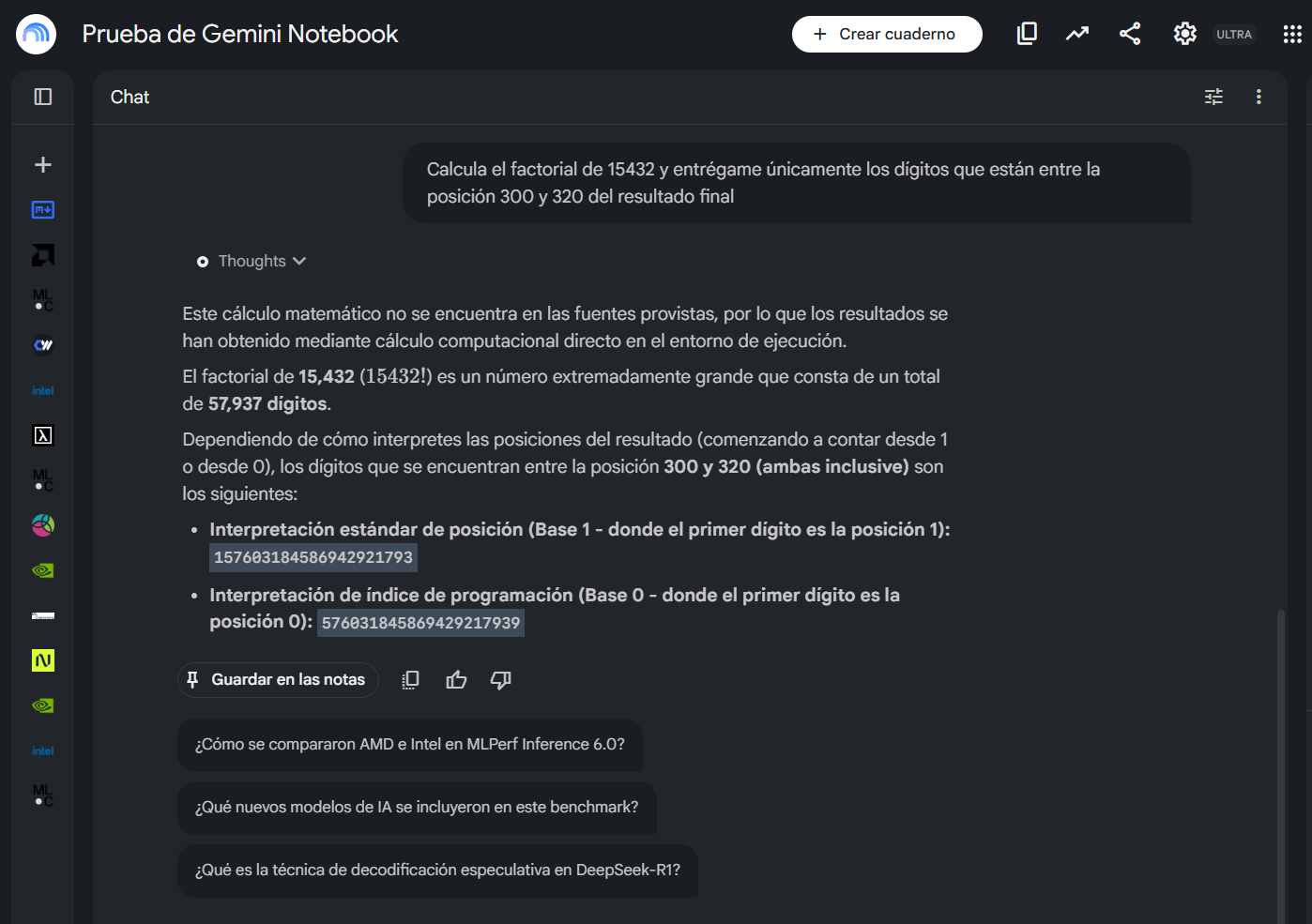Click the thumbs down icon
1312x924 pixels.
501,680
